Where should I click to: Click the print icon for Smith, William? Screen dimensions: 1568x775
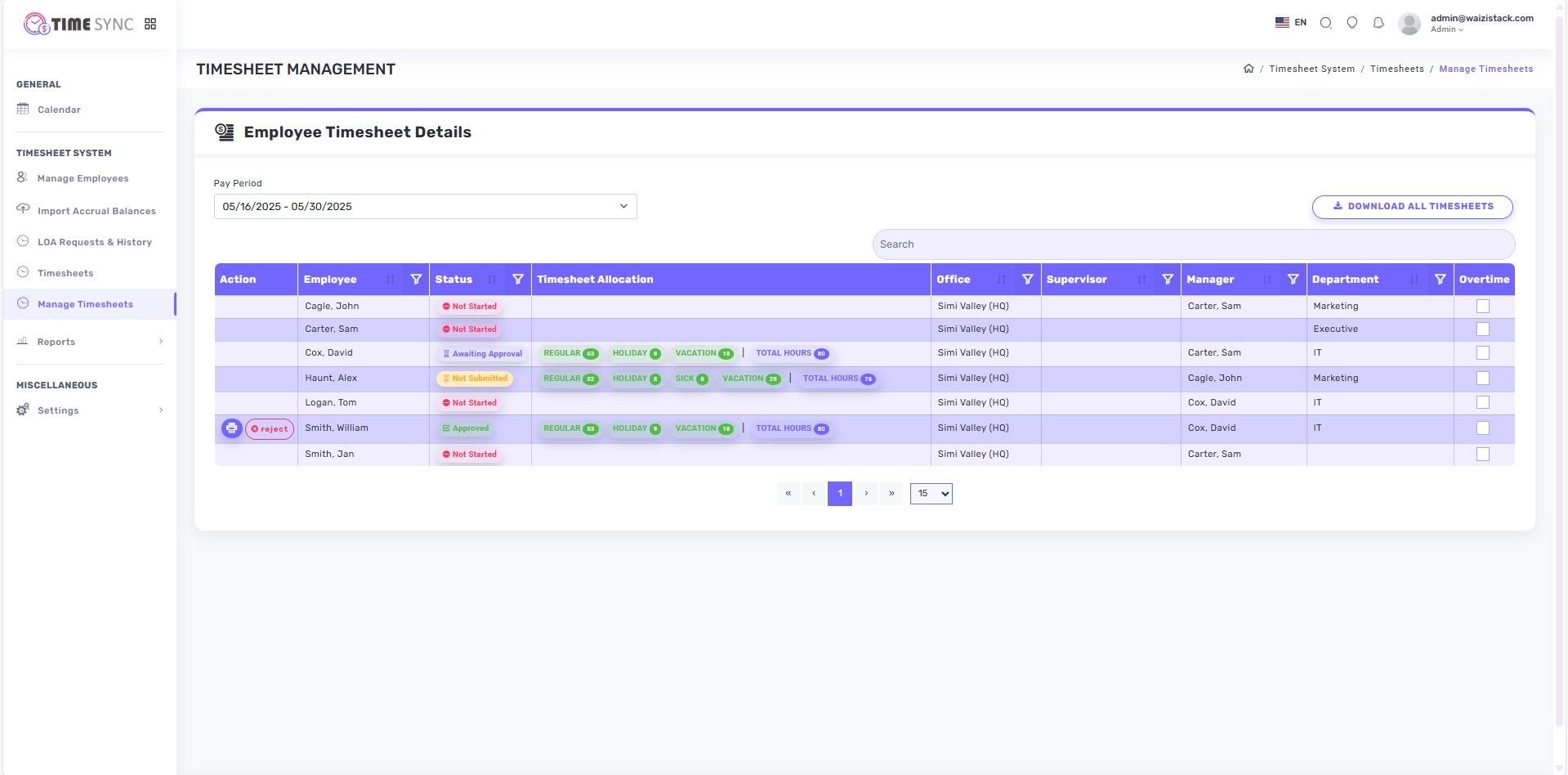pyautogui.click(x=231, y=428)
